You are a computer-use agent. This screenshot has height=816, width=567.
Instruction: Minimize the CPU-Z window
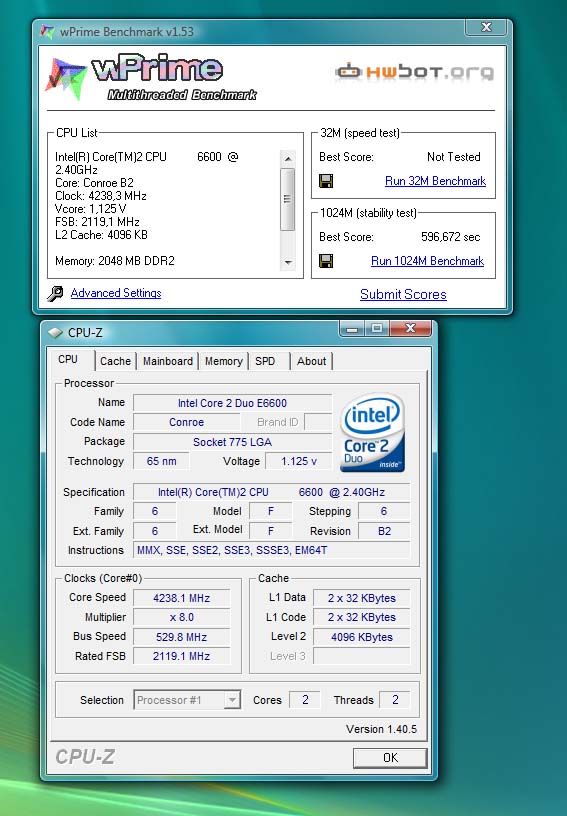pos(352,328)
